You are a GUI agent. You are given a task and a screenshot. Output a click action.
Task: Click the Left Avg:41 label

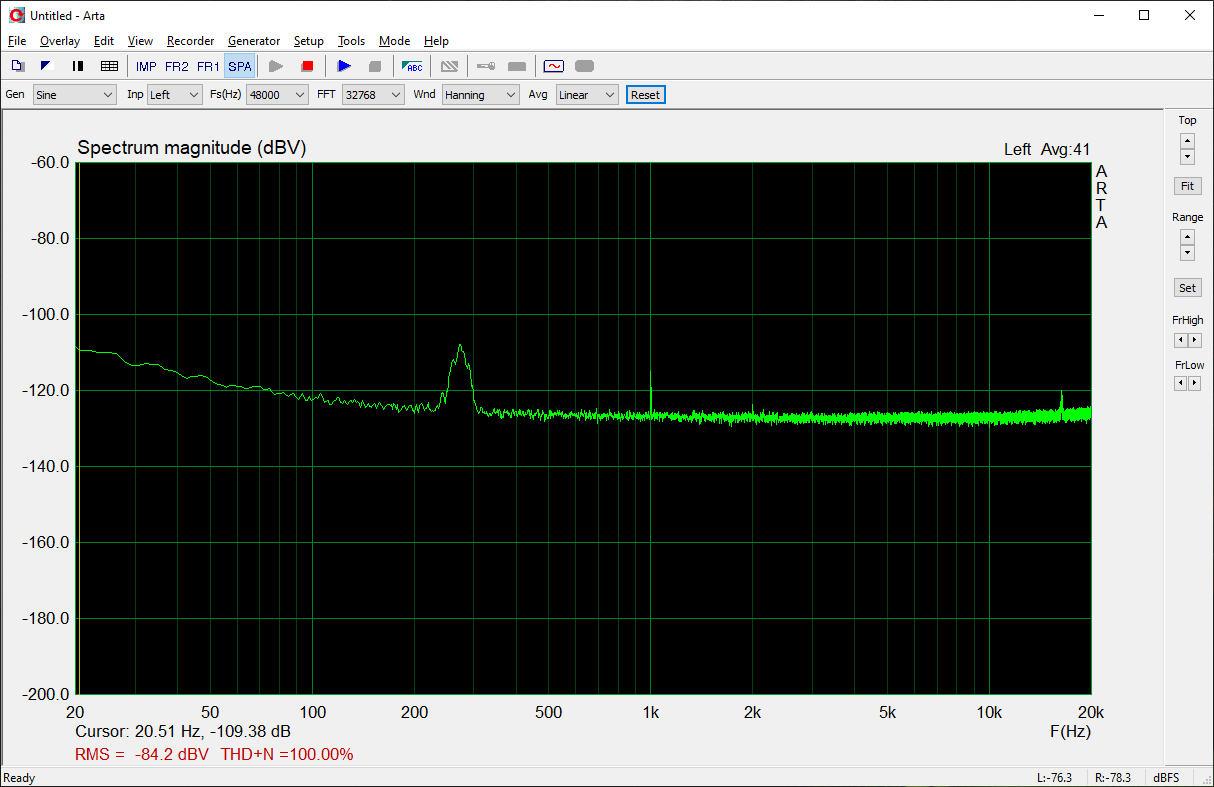tap(1047, 150)
